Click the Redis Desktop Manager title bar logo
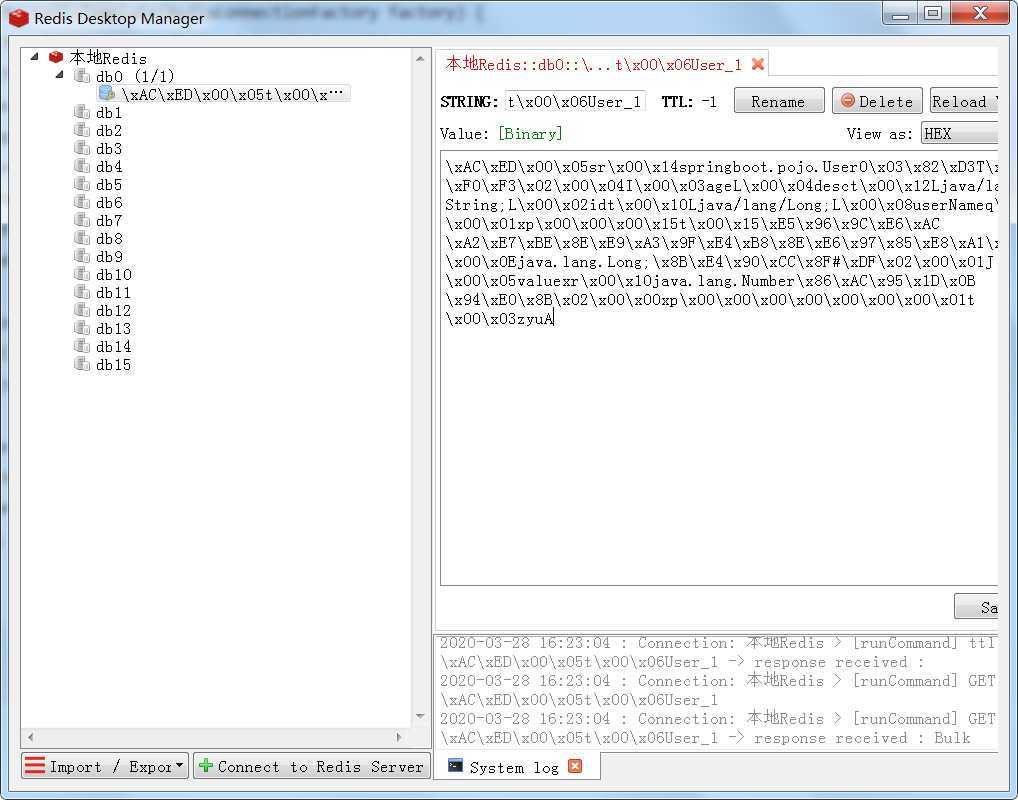Viewport: 1018px width, 800px height. (x=18, y=18)
